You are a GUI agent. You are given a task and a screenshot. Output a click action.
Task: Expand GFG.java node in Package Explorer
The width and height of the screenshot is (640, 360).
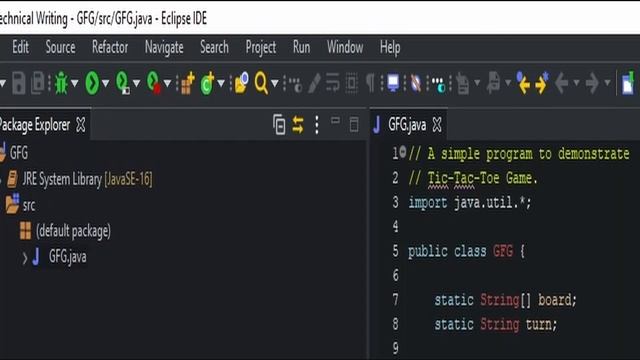pos(25,258)
